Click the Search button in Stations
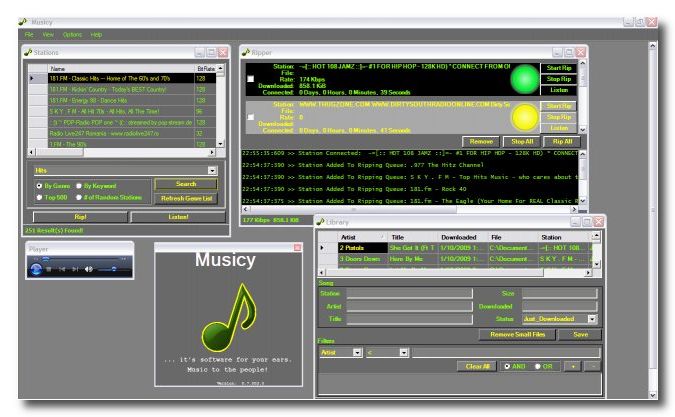 pos(186,184)
